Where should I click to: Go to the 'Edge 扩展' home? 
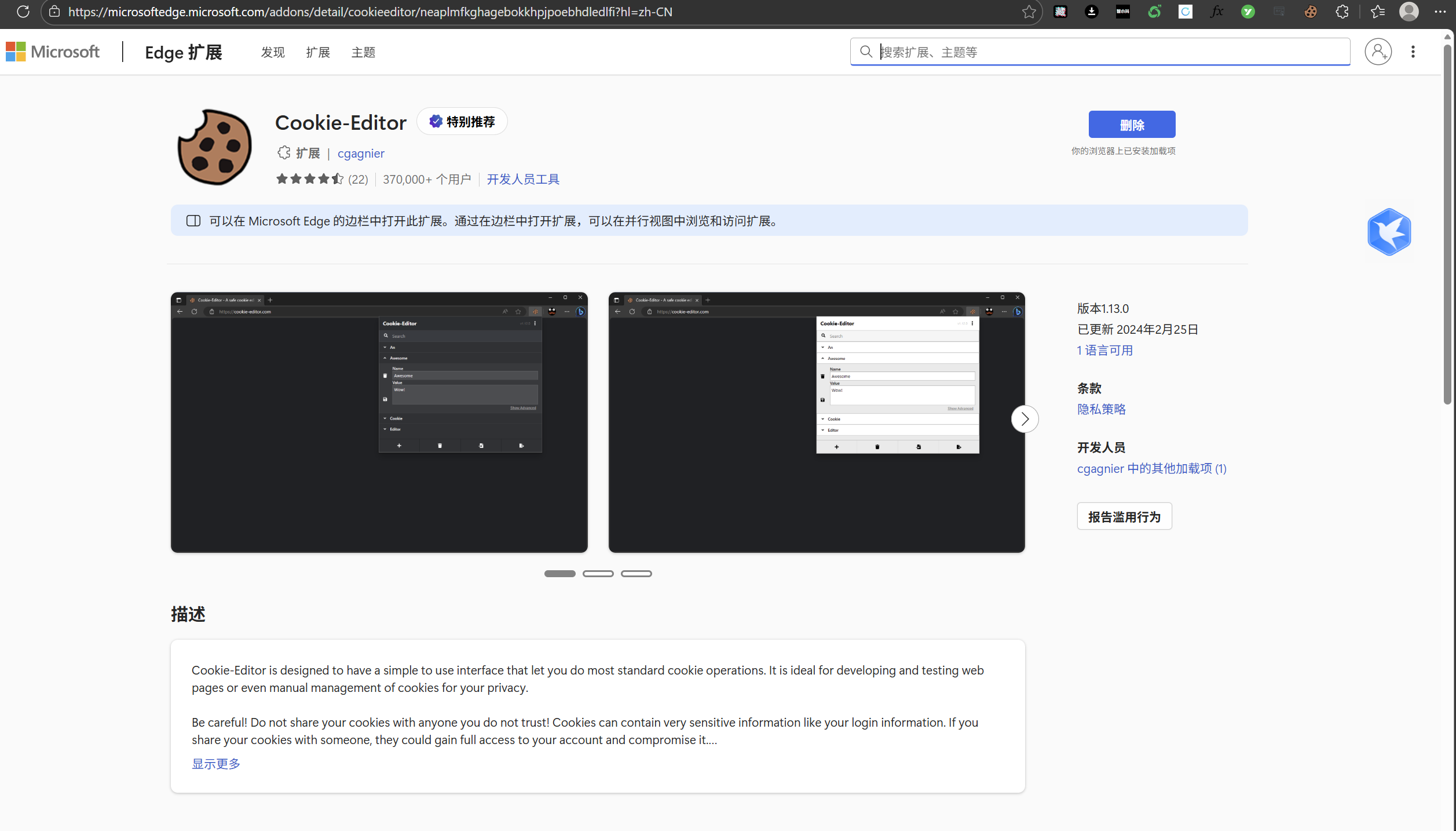tap(184, 52)
